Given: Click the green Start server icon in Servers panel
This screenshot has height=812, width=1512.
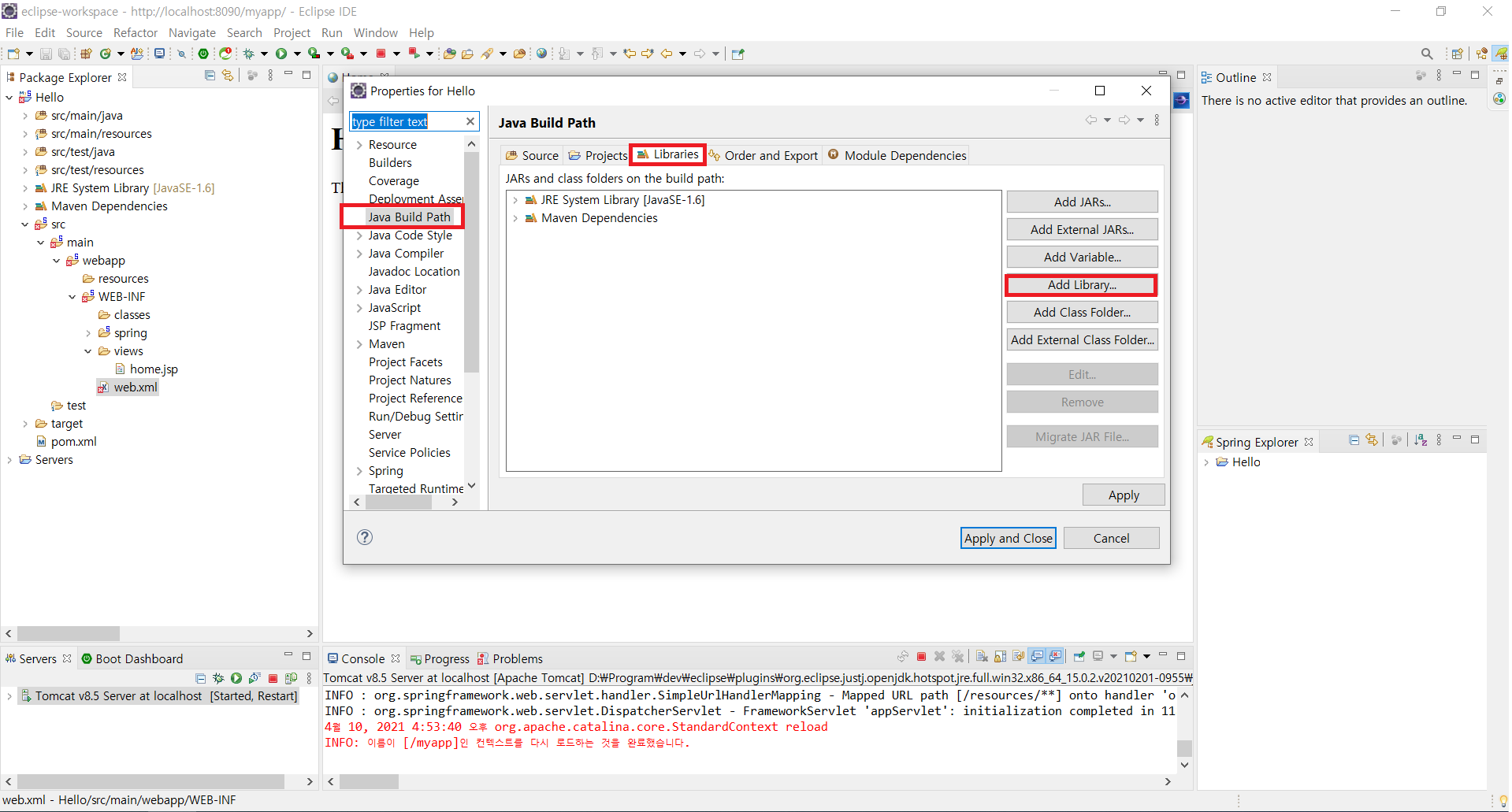Looking at the screenshot, I should coord(236,678).
